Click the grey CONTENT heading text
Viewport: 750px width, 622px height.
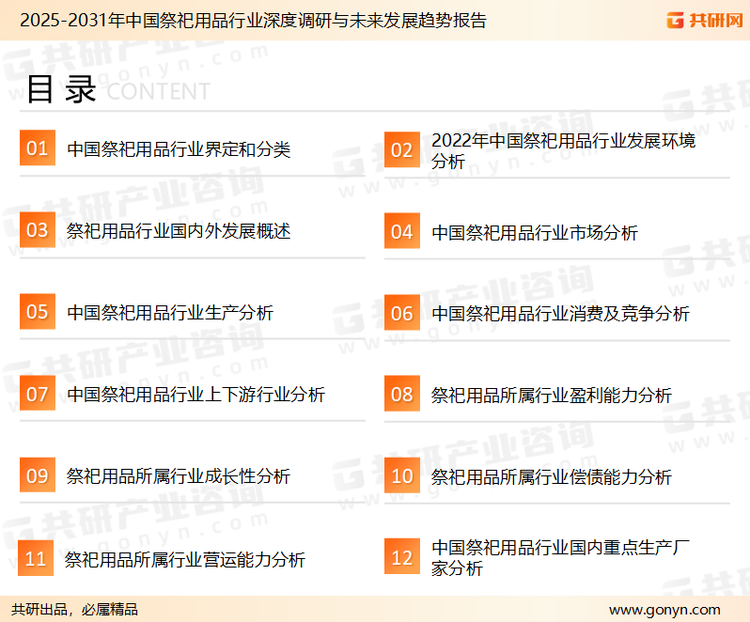tap(158, 91)
